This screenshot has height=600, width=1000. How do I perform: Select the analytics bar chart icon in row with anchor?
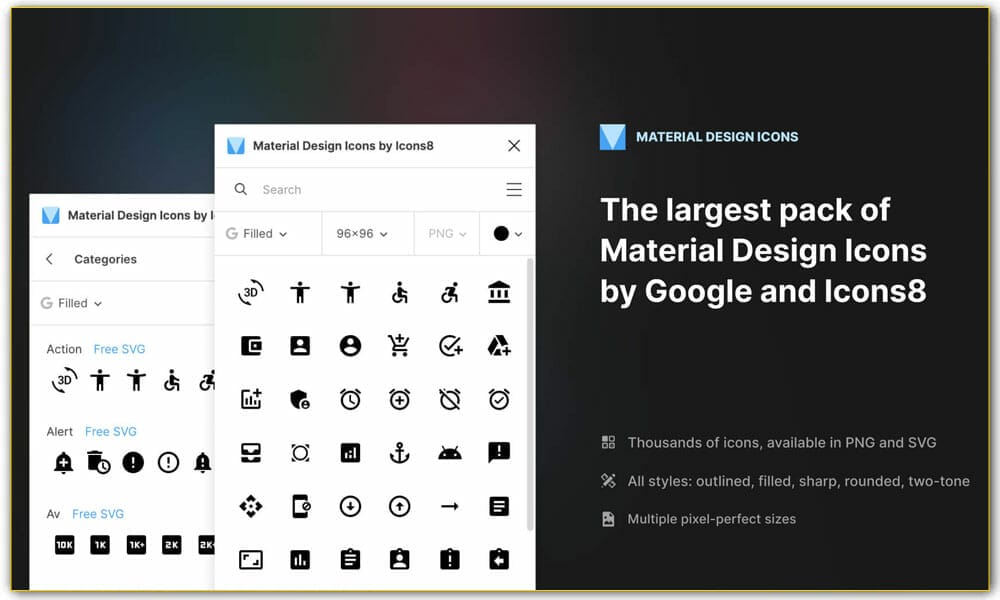(350, 453)
